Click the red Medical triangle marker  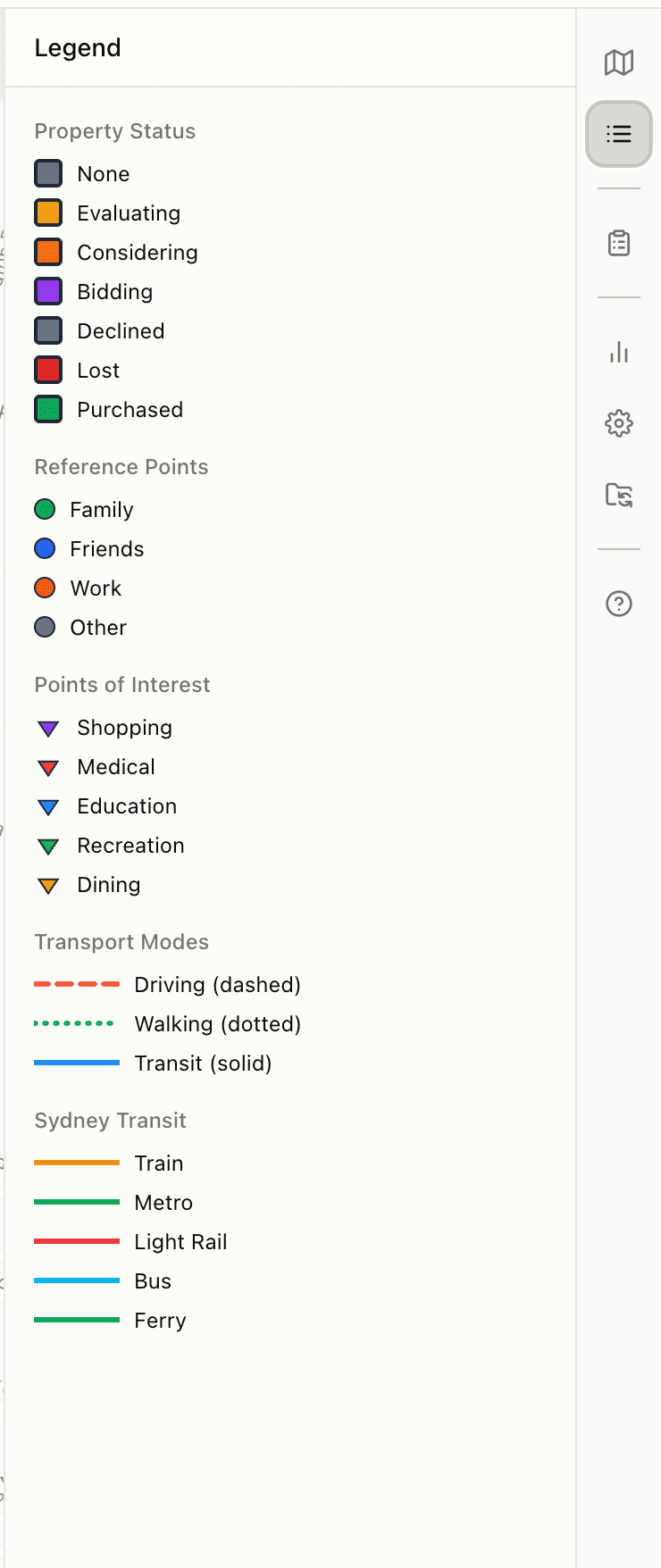tap(48, 768)
